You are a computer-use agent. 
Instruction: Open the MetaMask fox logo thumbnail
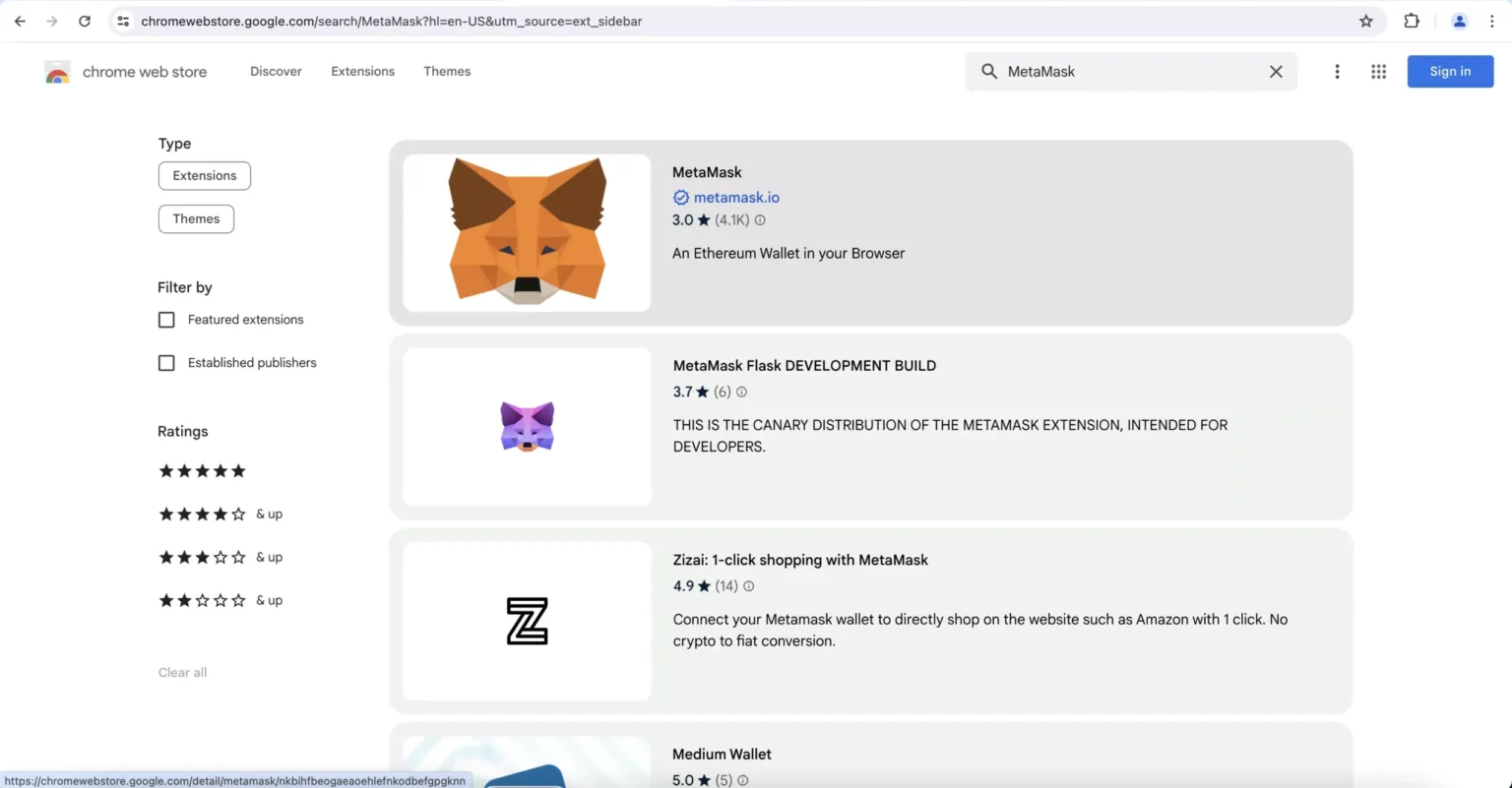pyautogui.click(x=527, y=233)
